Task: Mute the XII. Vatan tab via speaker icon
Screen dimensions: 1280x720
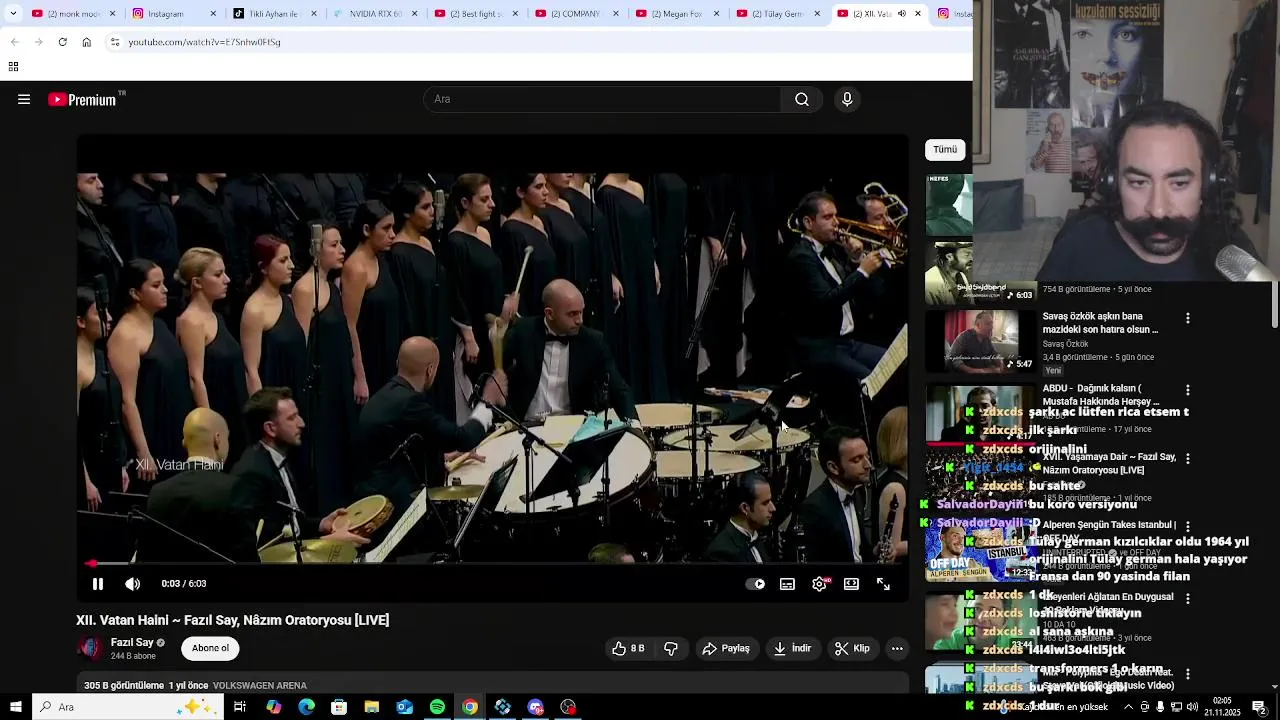Action: [x=901, y=14]
